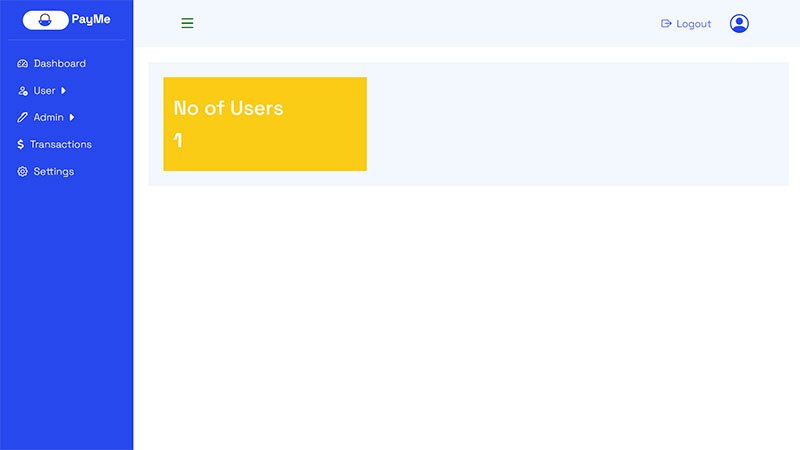
Task: Click the Settings gear icon
Action: [x=22, y=171]
